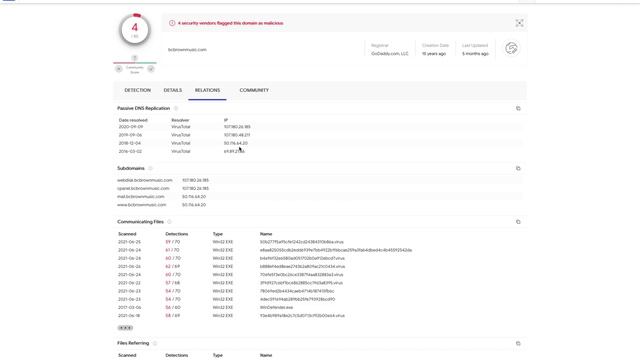Click the 58 / 69 detections value

[173, 316]
